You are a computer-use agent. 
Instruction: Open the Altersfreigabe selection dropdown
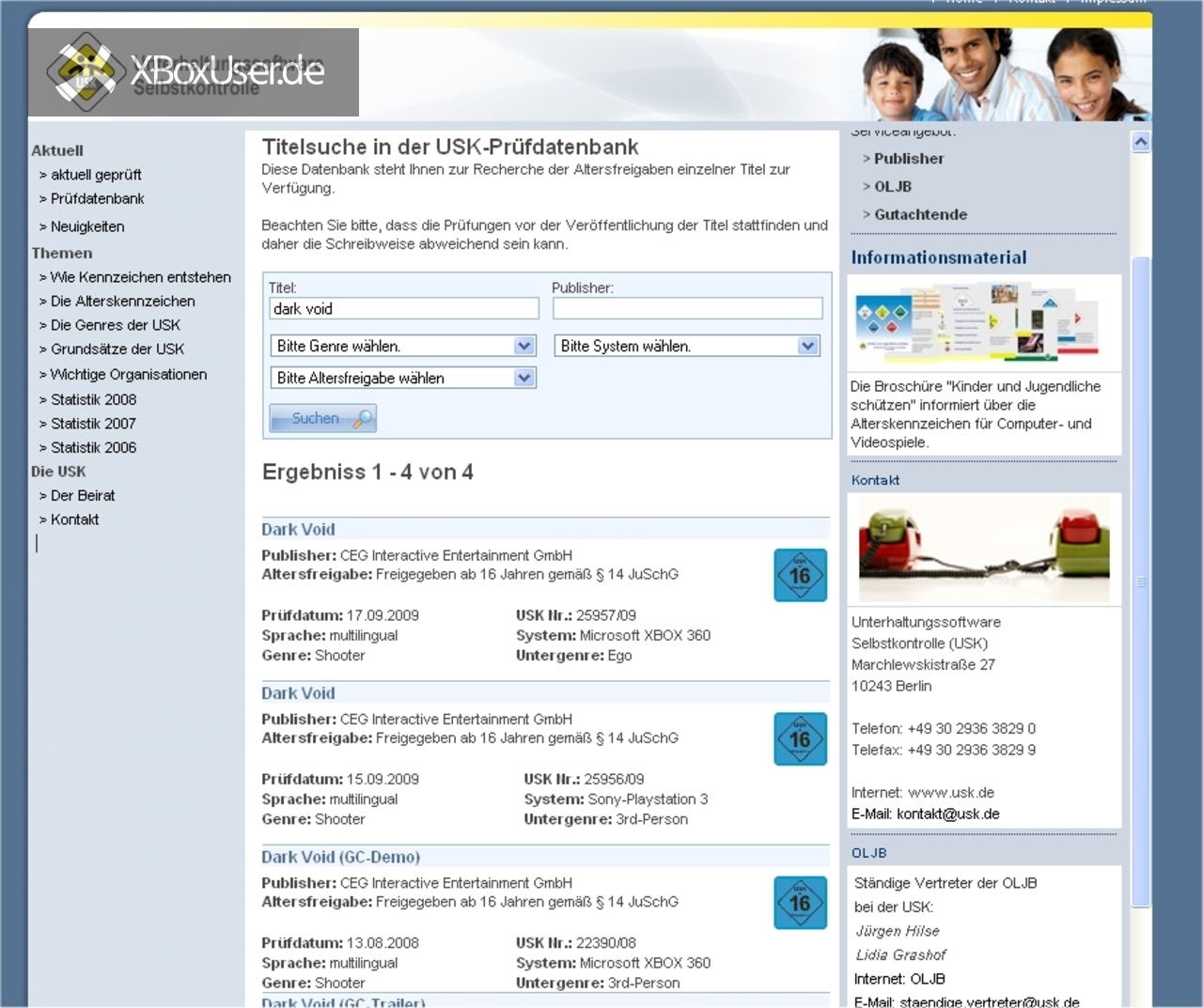pyautogui.click(x=403, y=378)
